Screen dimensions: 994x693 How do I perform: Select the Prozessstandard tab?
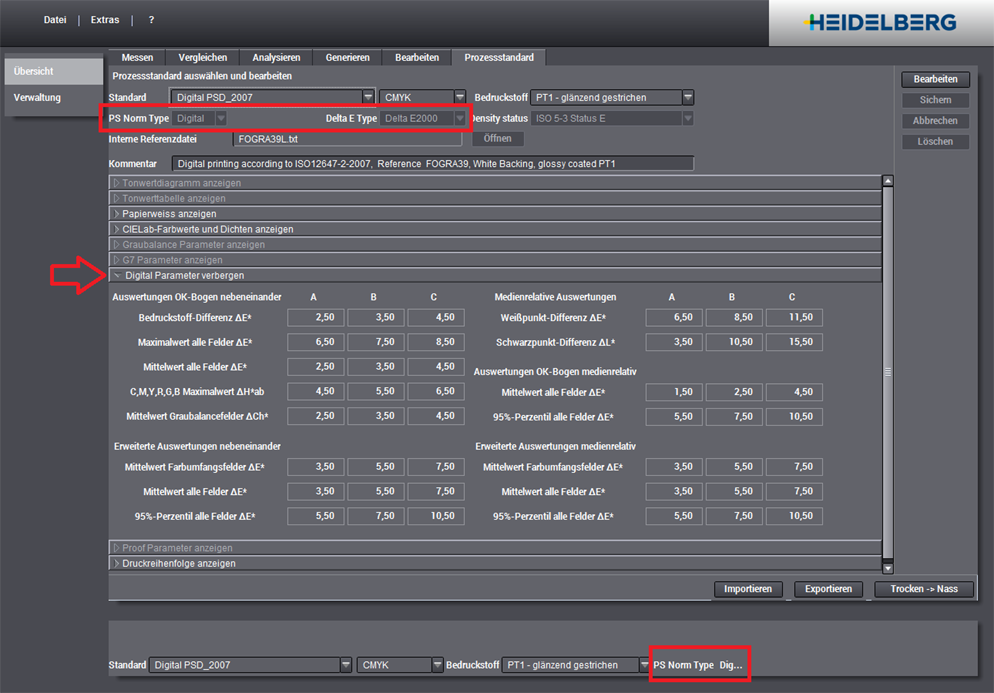tap(499, 57)
